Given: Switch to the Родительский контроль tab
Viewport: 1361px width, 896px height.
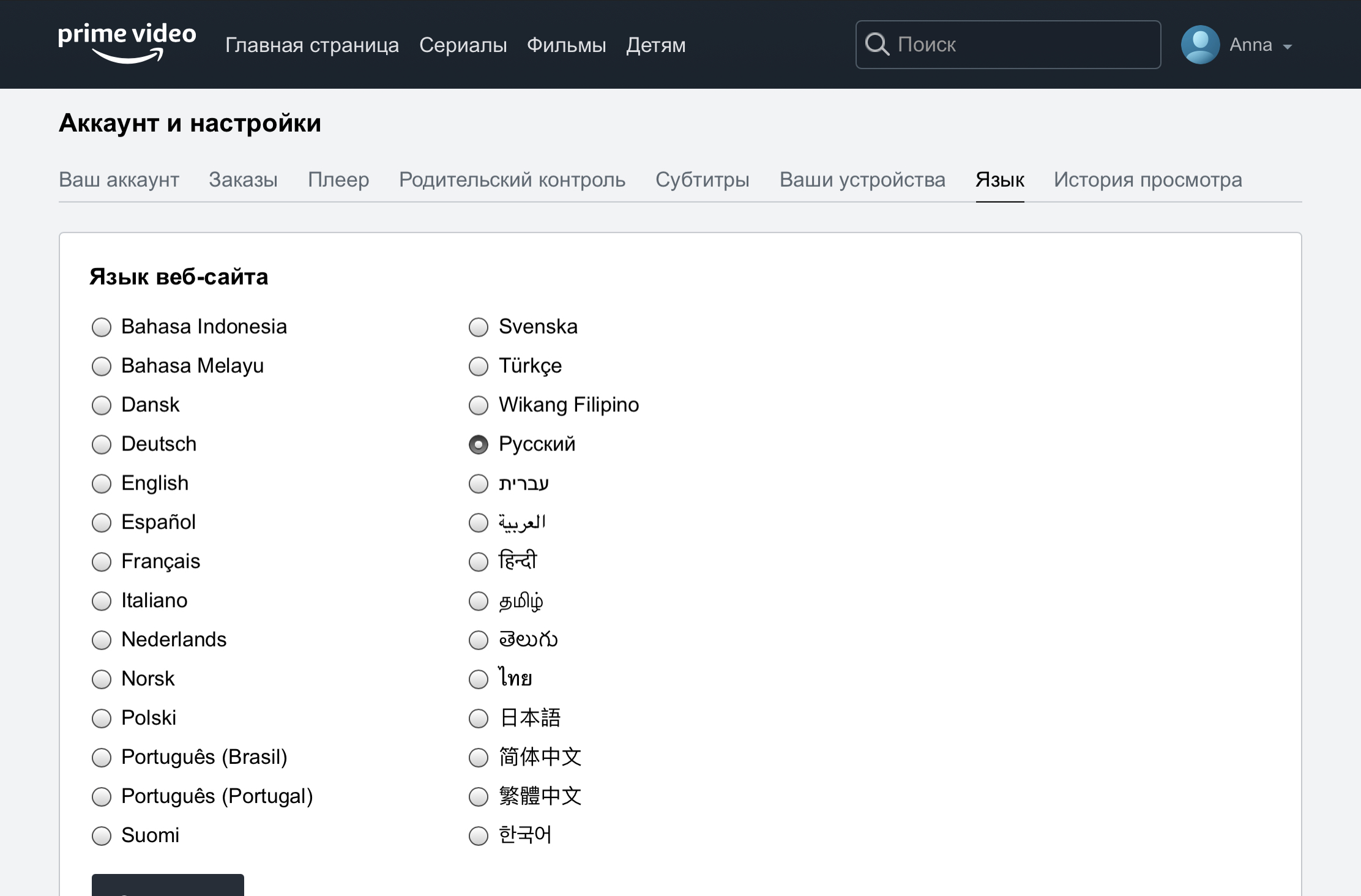Looking at the screenshot, I should coord(512,180).
